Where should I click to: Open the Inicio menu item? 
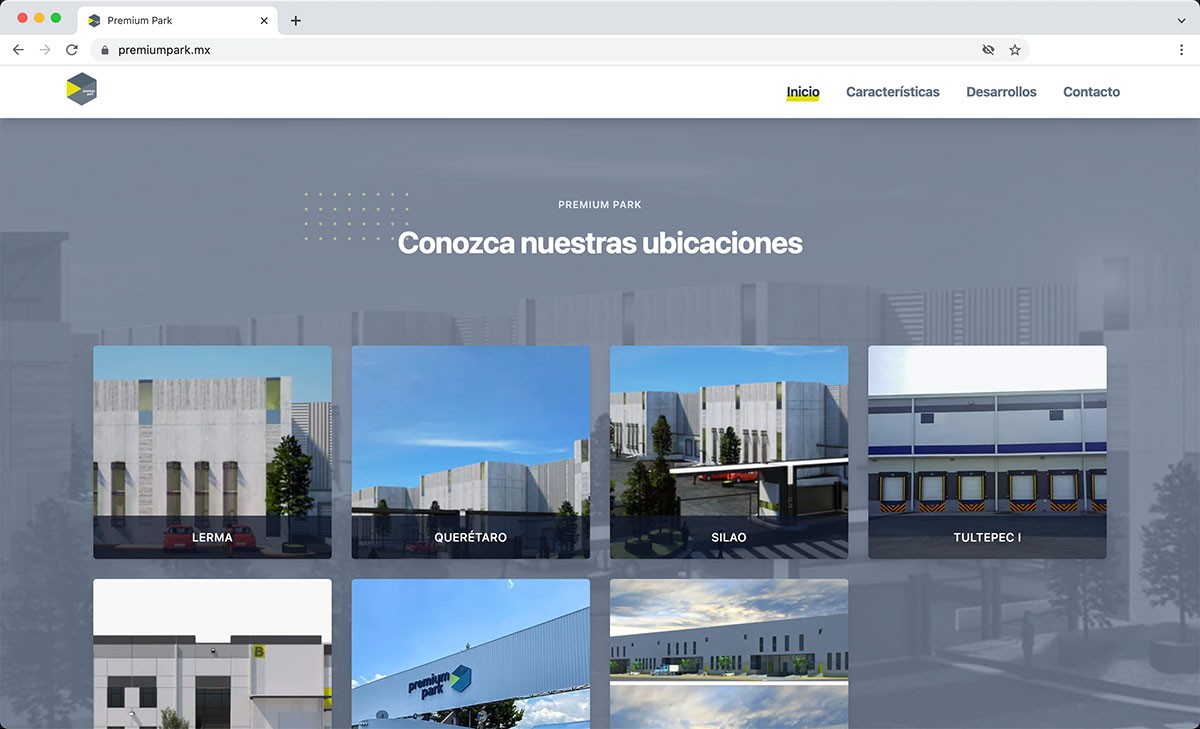803,92
